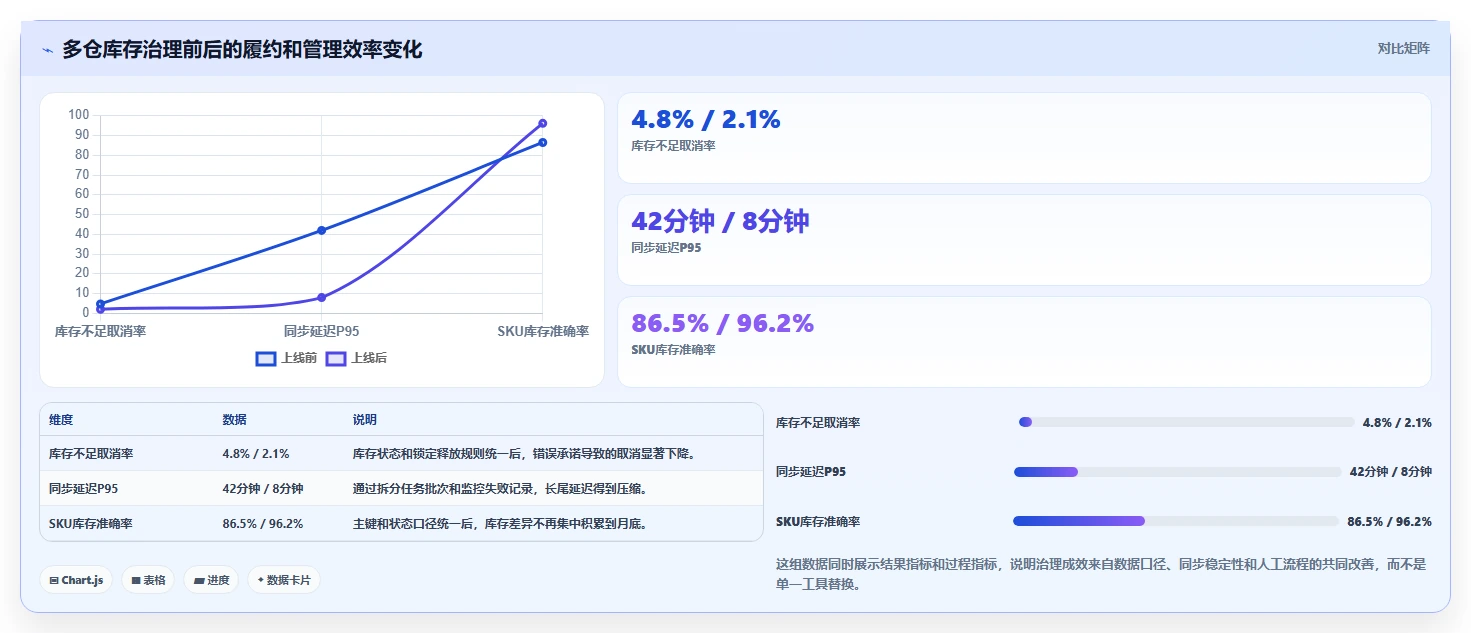1471x633 pixels.
Task: Click the 对比矩阵 label in the header
Action: (1404, 48)
